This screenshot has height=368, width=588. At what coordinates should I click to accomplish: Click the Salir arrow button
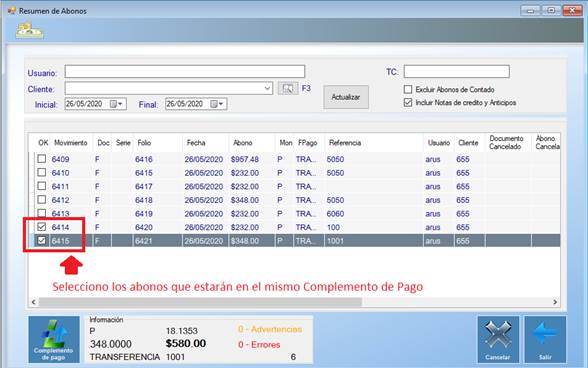point(545,339)
